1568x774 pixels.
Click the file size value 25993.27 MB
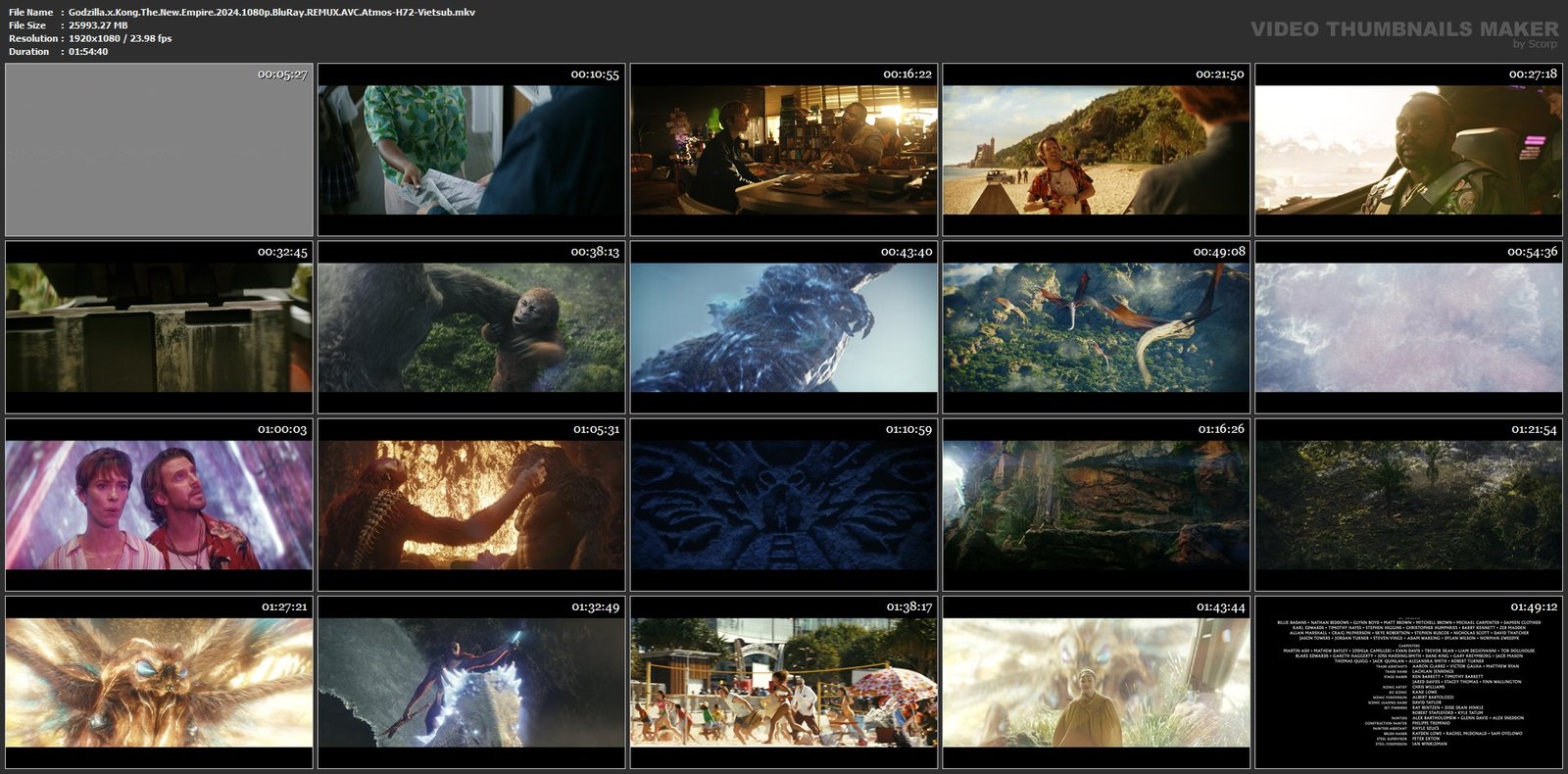(x=98, y=25)
